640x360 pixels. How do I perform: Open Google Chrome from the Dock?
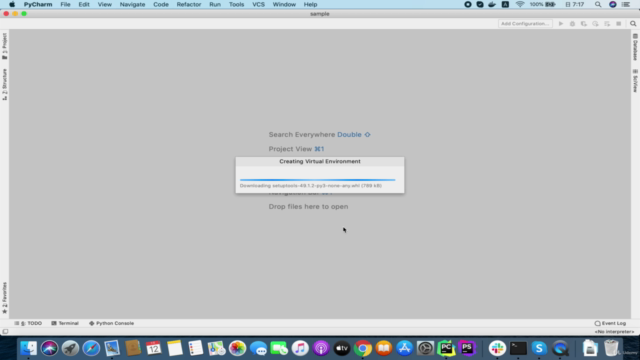[362, 348]
